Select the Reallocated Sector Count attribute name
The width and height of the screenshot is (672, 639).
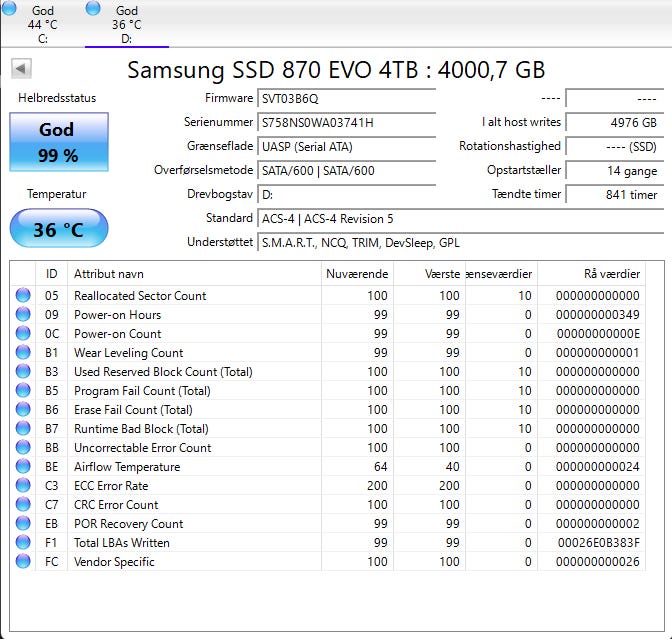140,296
